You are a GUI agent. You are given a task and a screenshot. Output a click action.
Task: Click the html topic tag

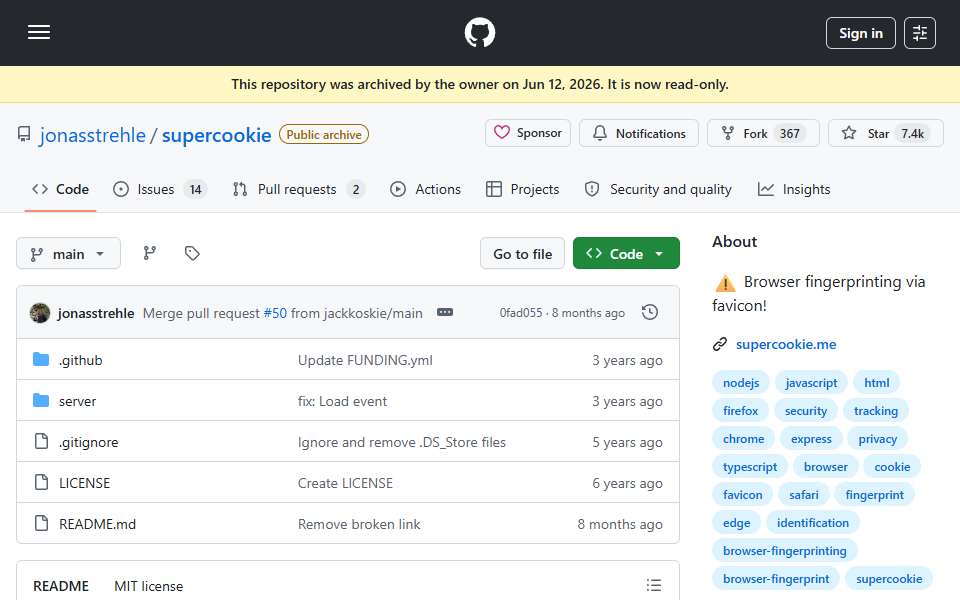pyautogui.click(x=876, y=383)
